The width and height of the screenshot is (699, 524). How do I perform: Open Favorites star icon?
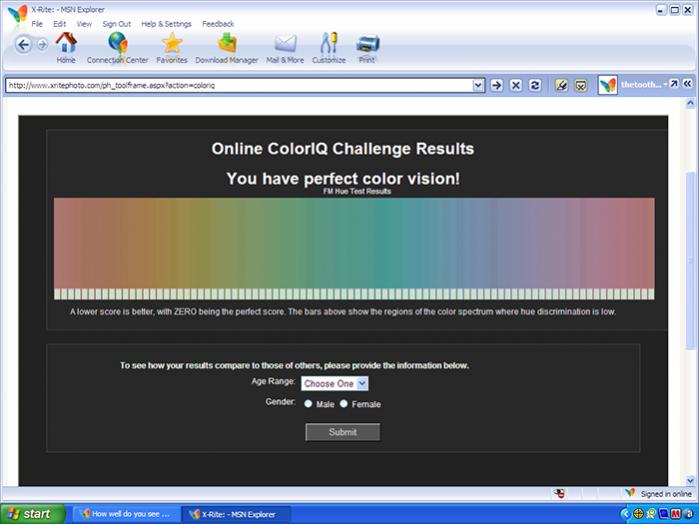pos(172,48)
